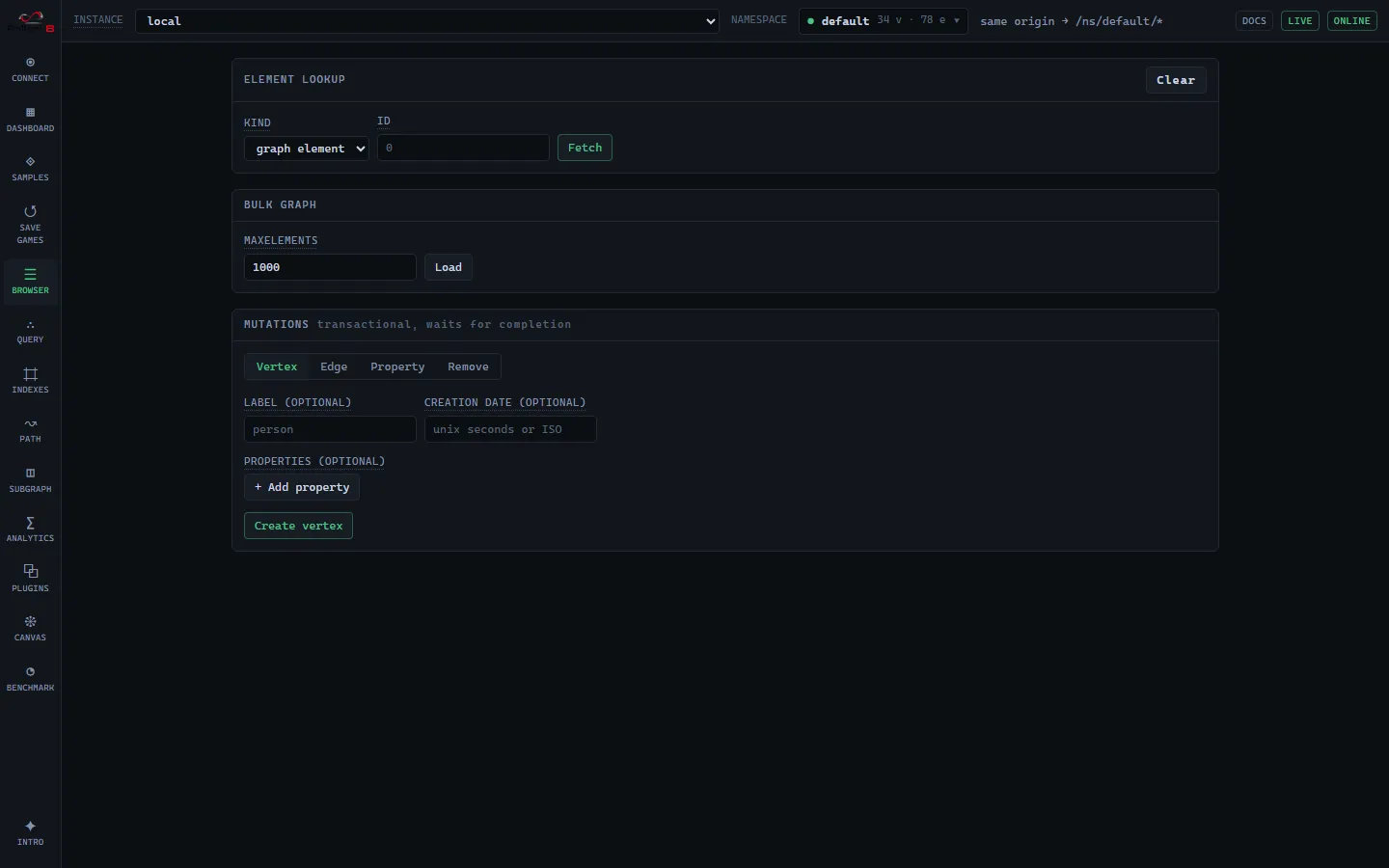The height and width of the screenshot is (868, 1389).
Task: Switch to the Property mutation tab
Action: [x=397, y=366]
